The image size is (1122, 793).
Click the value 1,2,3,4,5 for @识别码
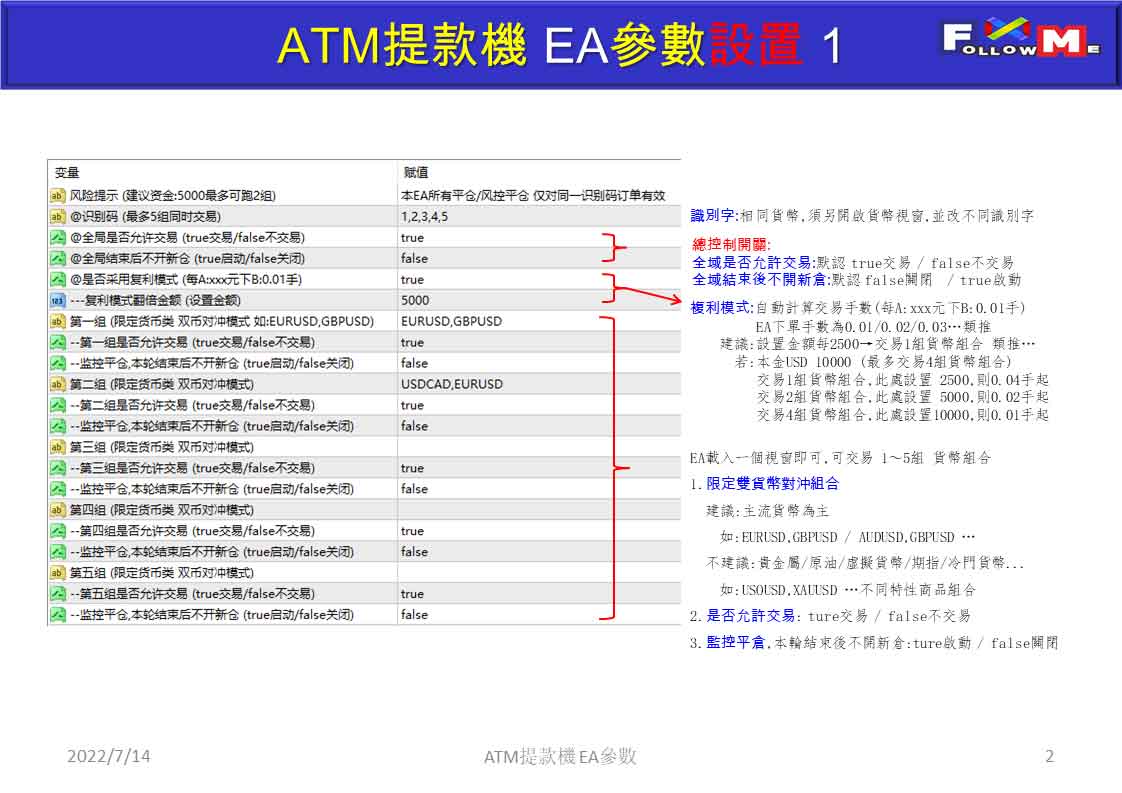pos(424,216)
